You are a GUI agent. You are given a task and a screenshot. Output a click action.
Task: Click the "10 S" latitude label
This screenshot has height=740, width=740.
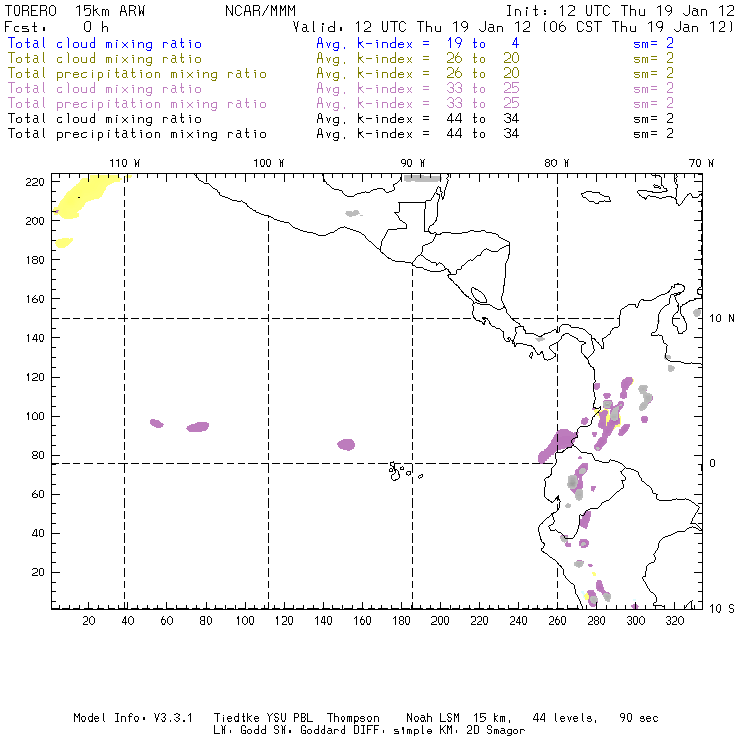point(722,609)
